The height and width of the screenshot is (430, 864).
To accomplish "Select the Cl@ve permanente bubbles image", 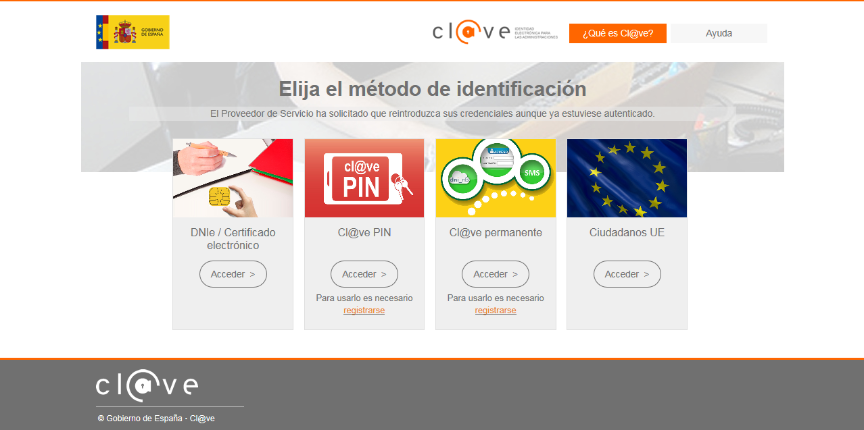I will tap(495, 178).
